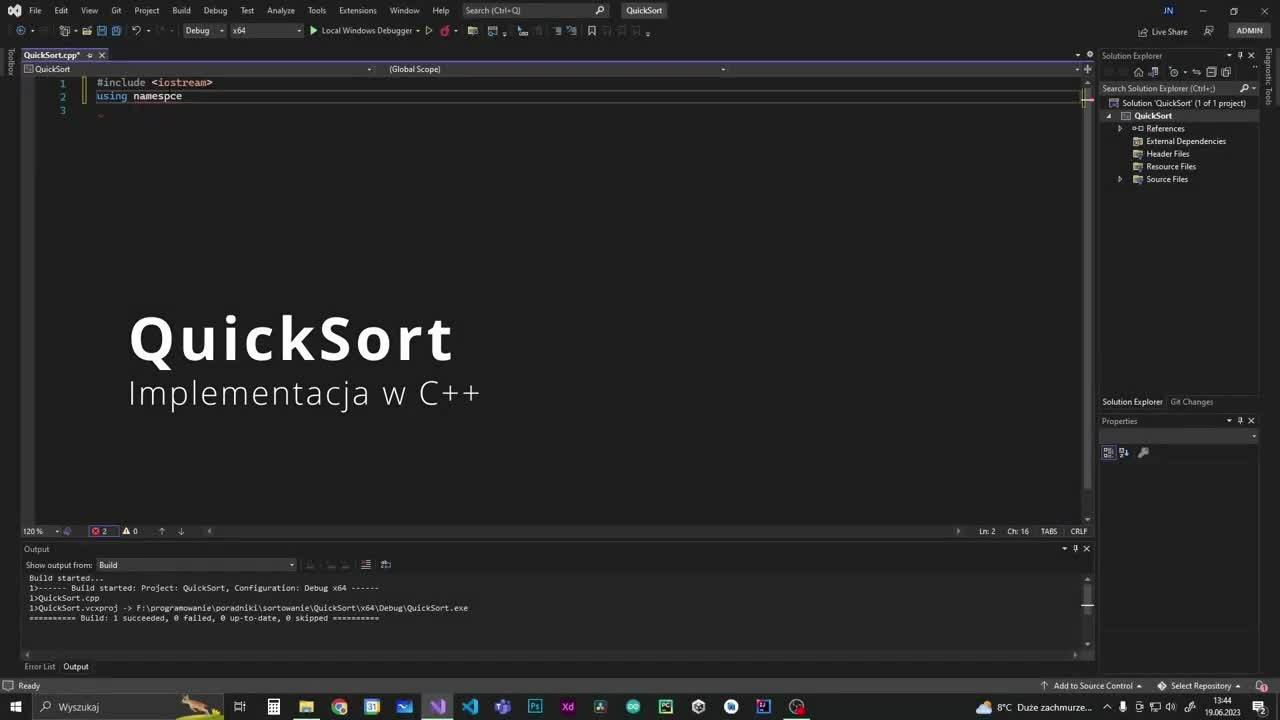1280x720 pixels.
Task: Click the Search Solution Explorer field
Action: pos(1169,88)
